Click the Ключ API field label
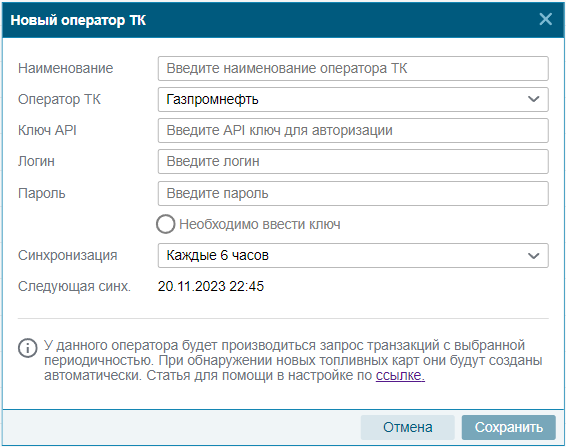This screenshot has width=566, height=447. pyautogui.click(x=47, y=130)
